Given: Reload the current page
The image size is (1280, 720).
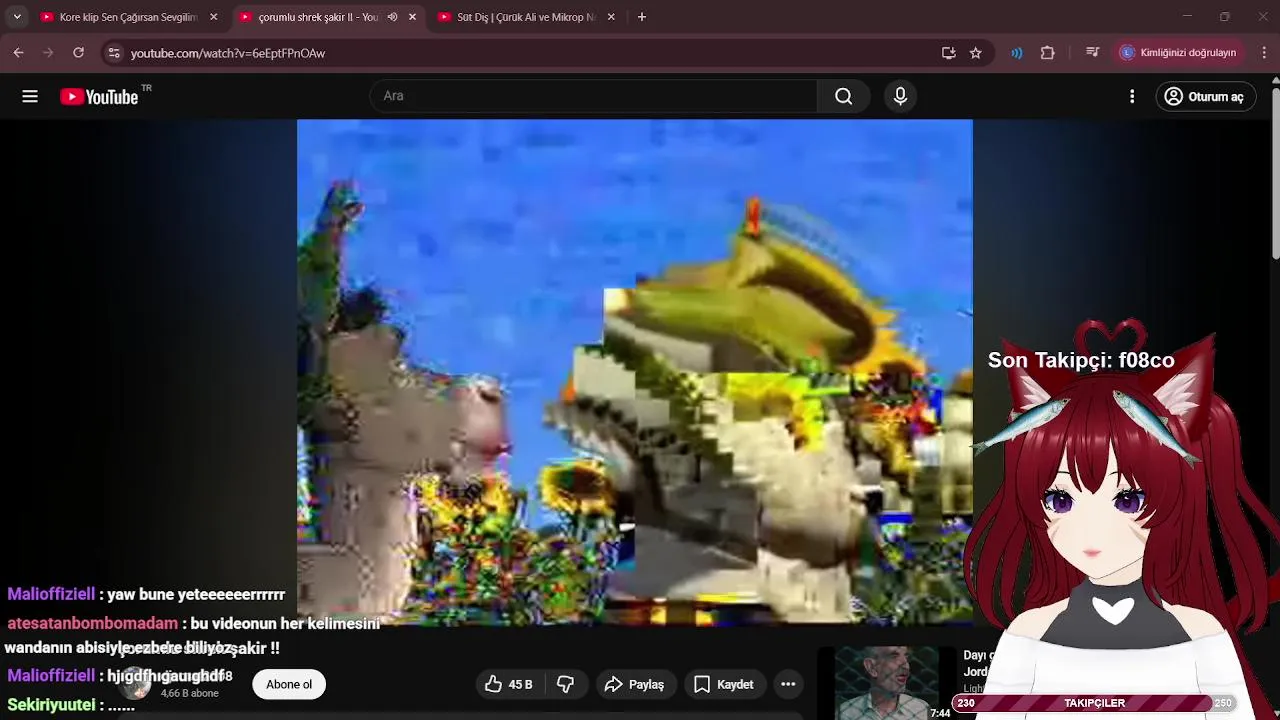Looking at the screenshot, I should click(78, 53).
